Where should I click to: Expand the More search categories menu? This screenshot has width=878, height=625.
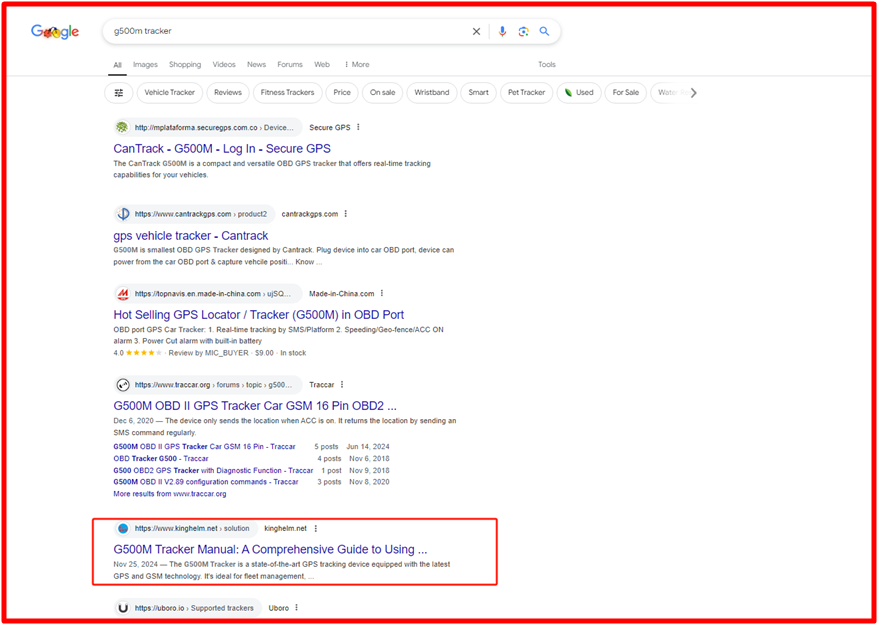pos(356,65)
